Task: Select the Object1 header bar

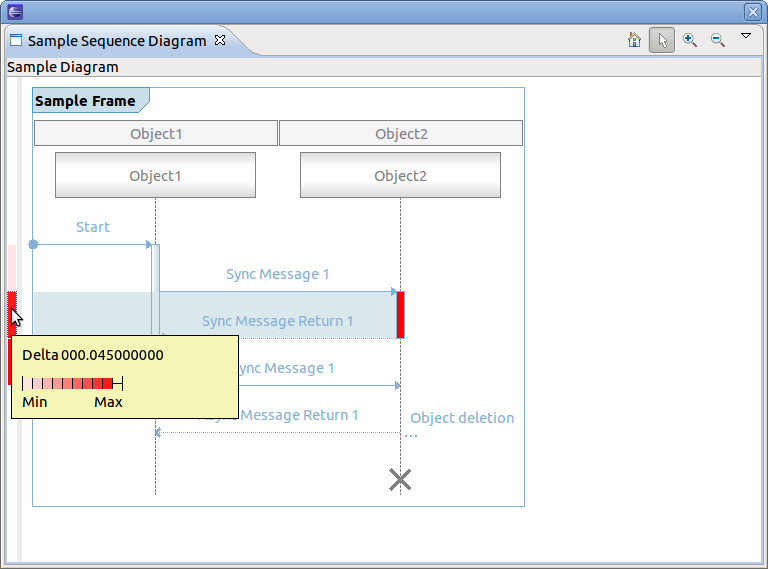Action: coord(156,134)
